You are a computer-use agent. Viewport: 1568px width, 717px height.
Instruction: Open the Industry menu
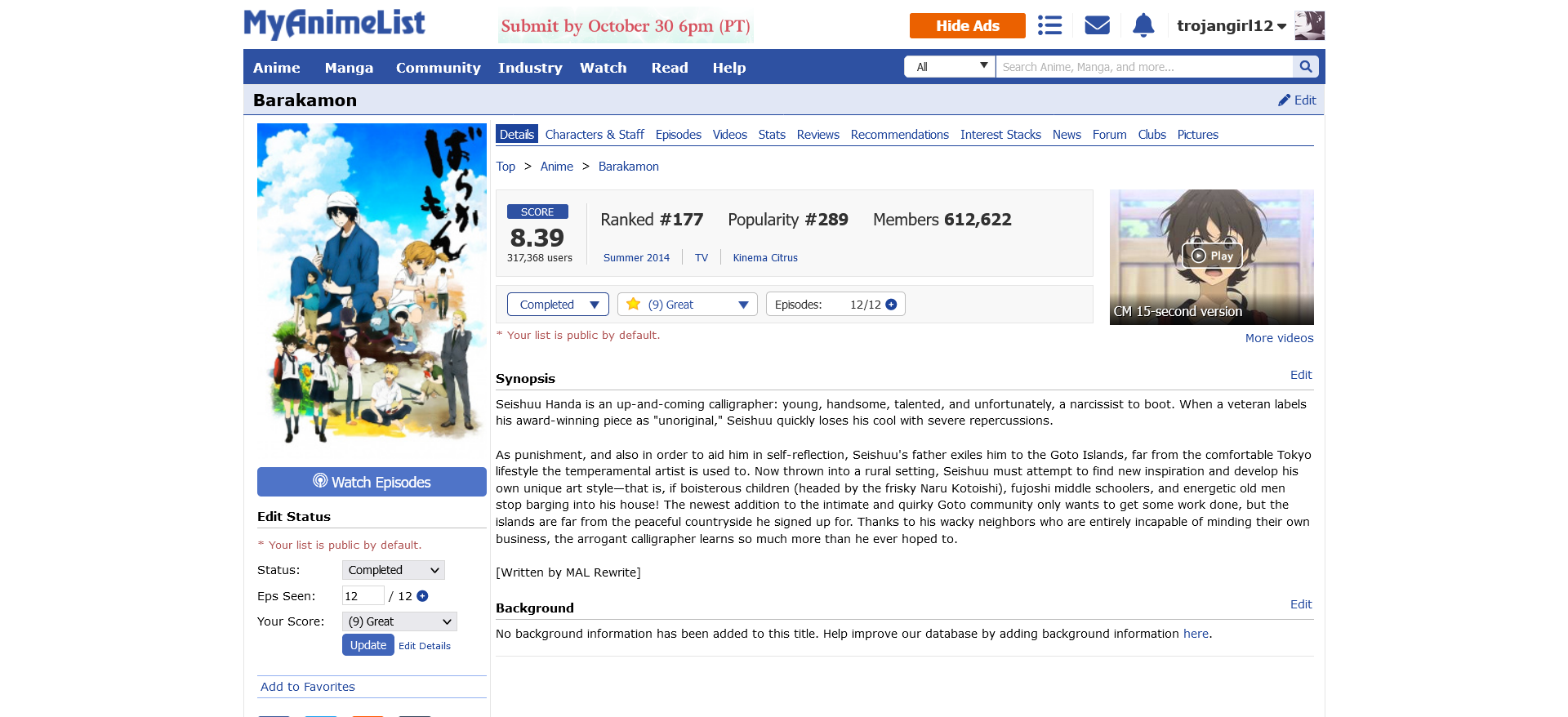(530, 68)
